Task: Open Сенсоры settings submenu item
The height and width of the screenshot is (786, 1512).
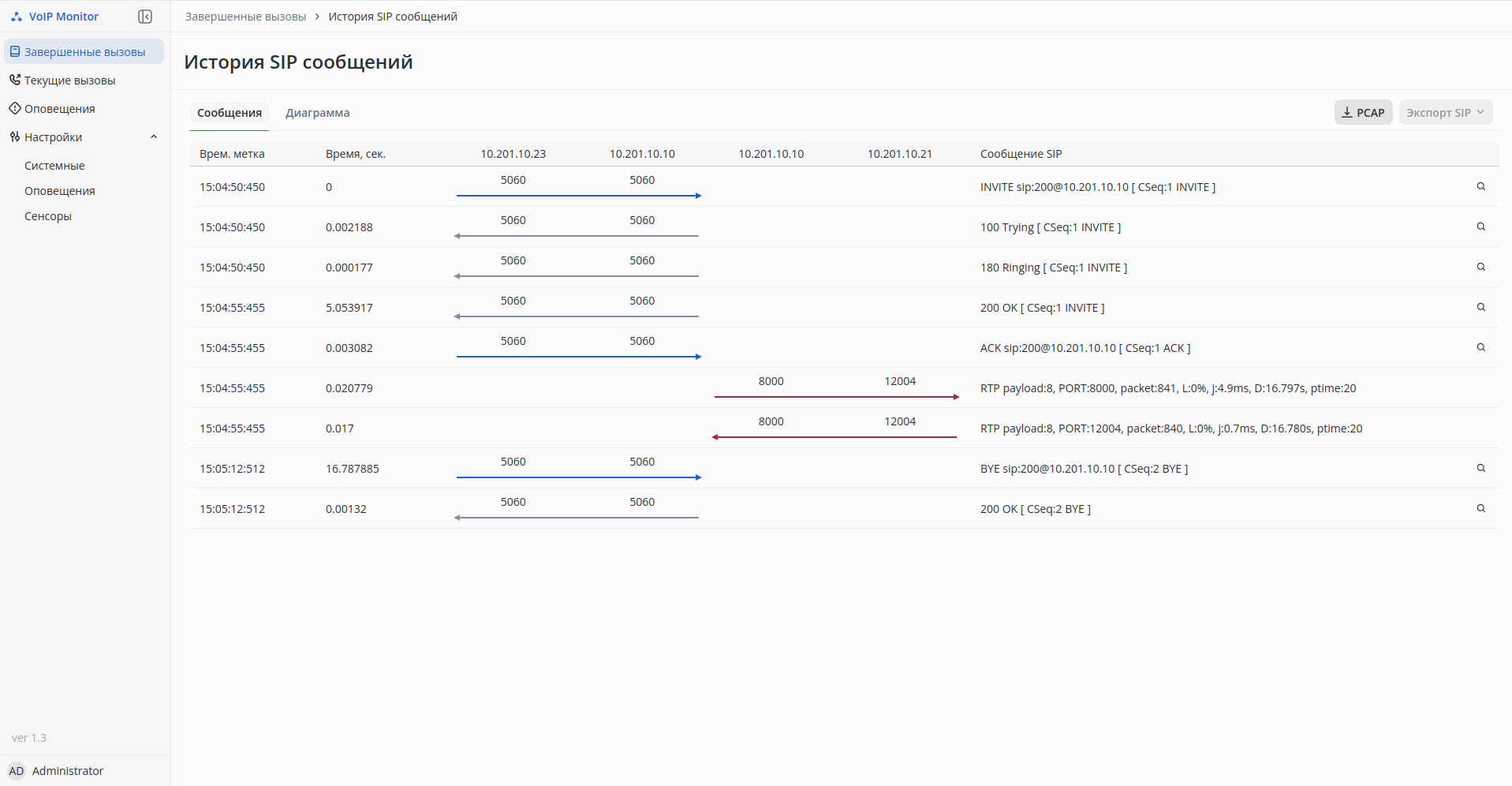Action: (x=48, y=216)
